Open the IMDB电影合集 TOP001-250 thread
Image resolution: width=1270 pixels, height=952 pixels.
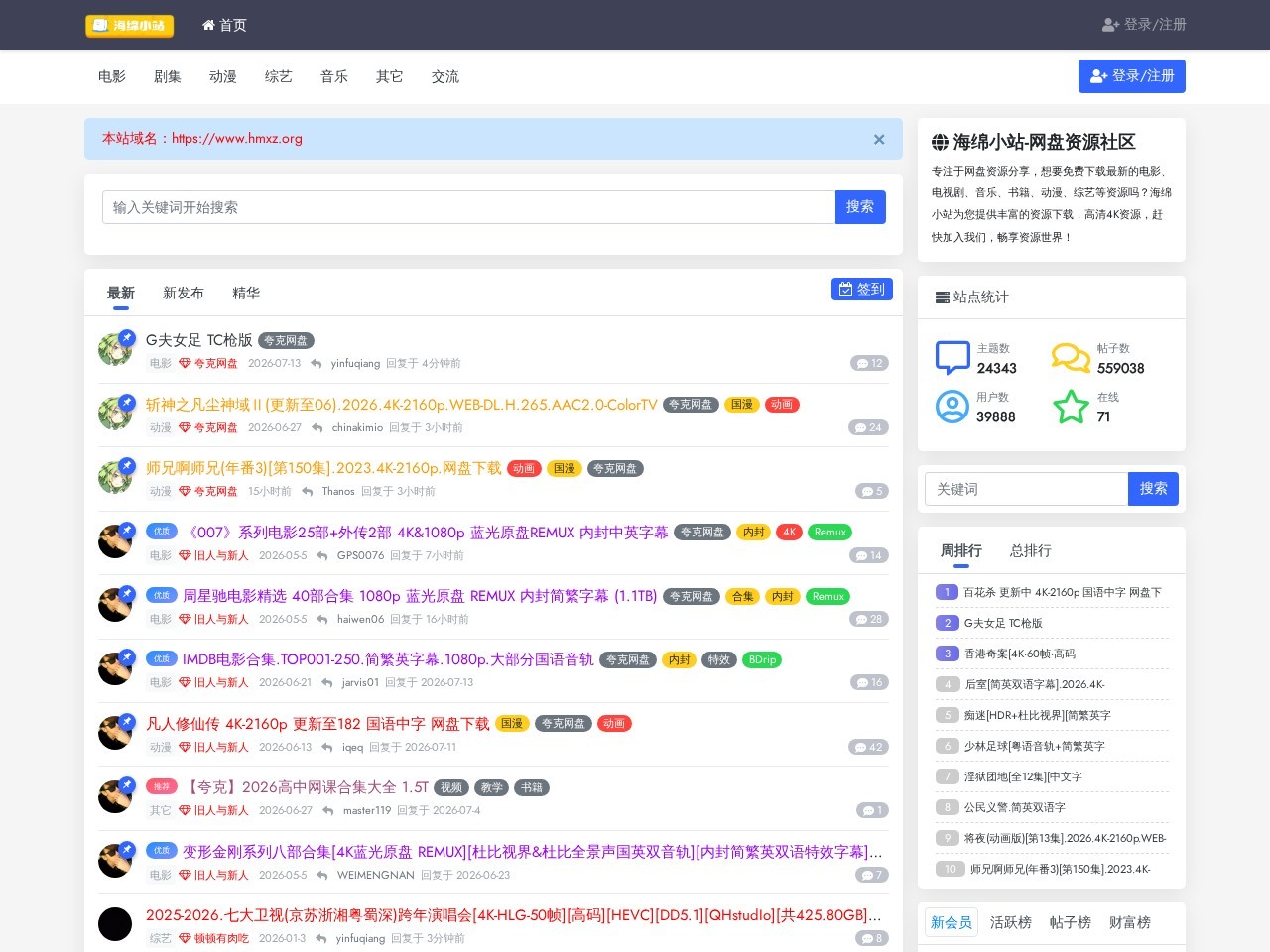388,659
